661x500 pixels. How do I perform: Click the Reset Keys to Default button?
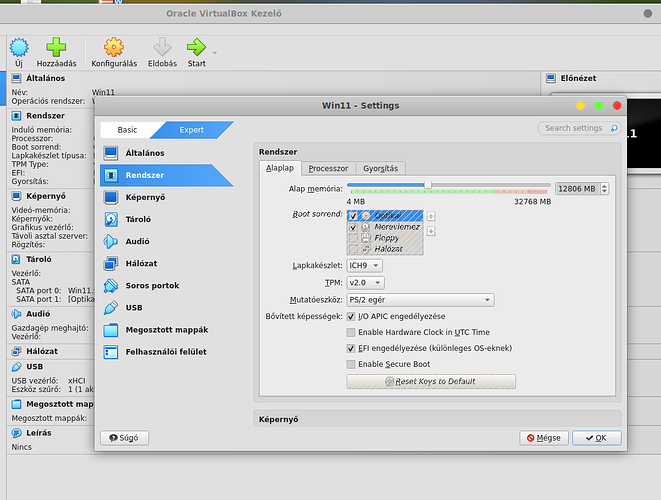(431, 382)
